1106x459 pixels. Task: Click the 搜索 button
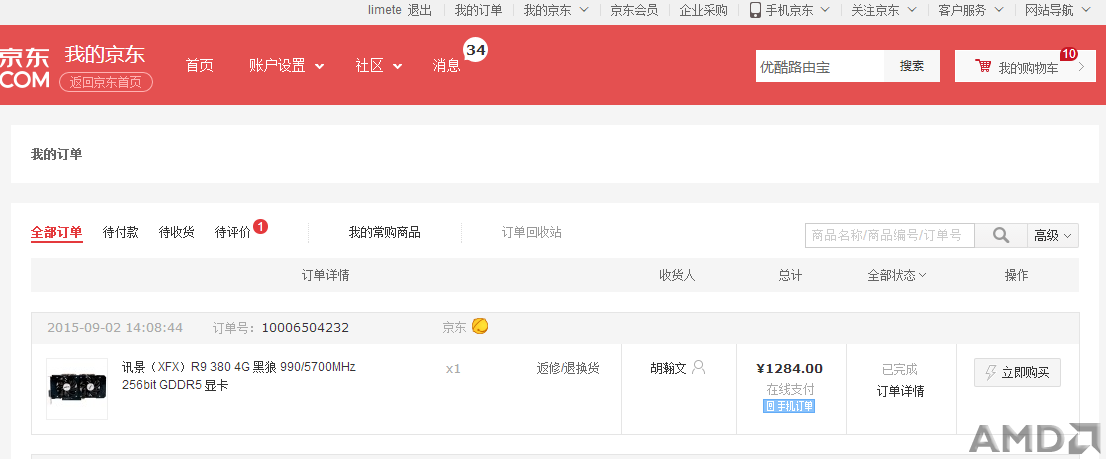(912, 66)
